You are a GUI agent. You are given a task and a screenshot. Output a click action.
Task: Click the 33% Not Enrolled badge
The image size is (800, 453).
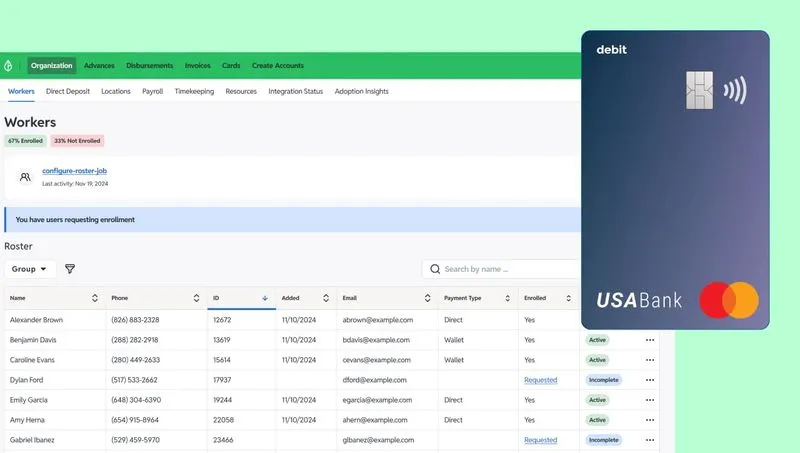pos(78,141)
